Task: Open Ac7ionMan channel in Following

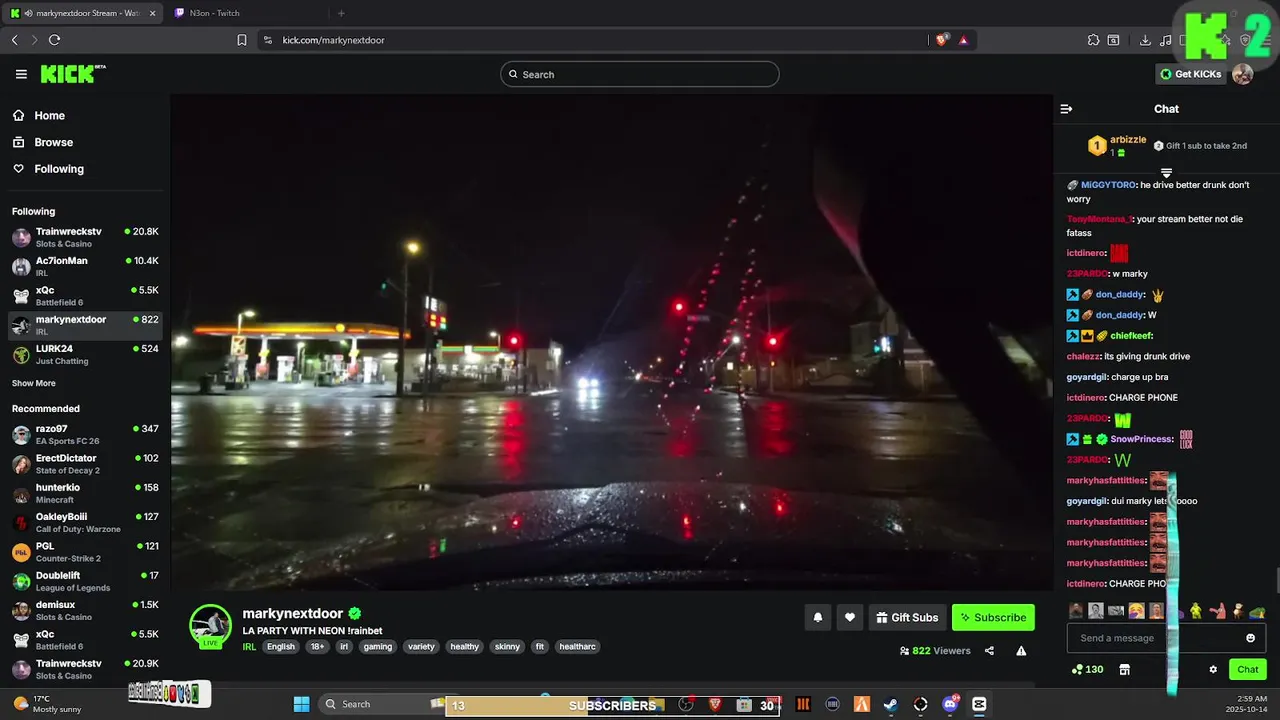Action: [x=85, y=266]
